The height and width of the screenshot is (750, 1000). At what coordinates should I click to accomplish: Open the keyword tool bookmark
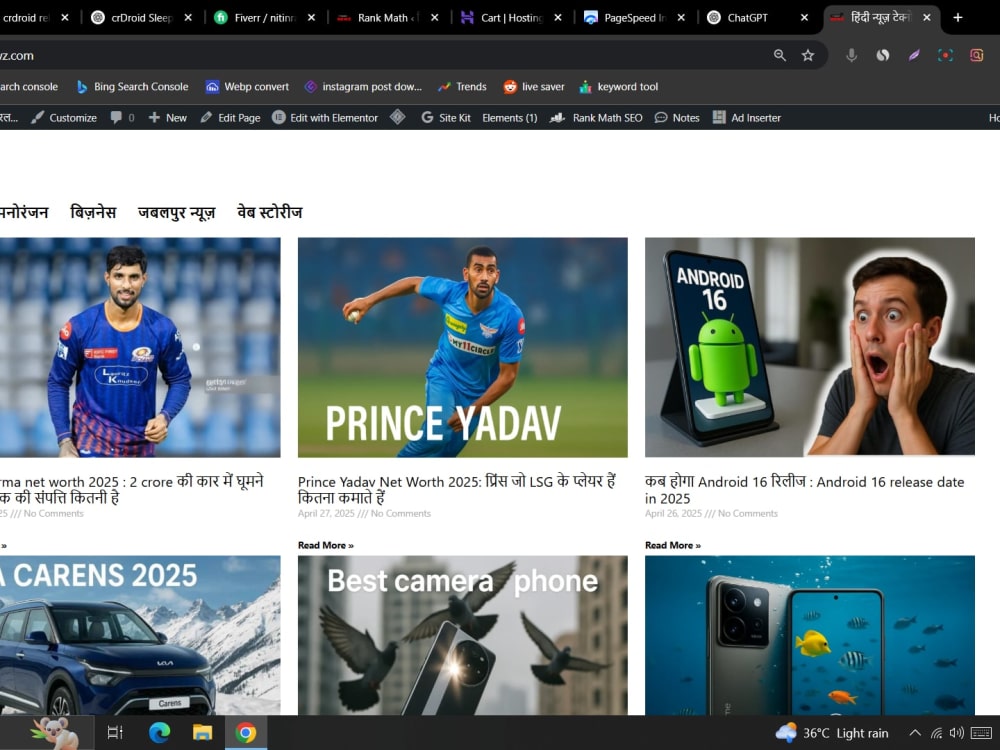pos(619,87)
